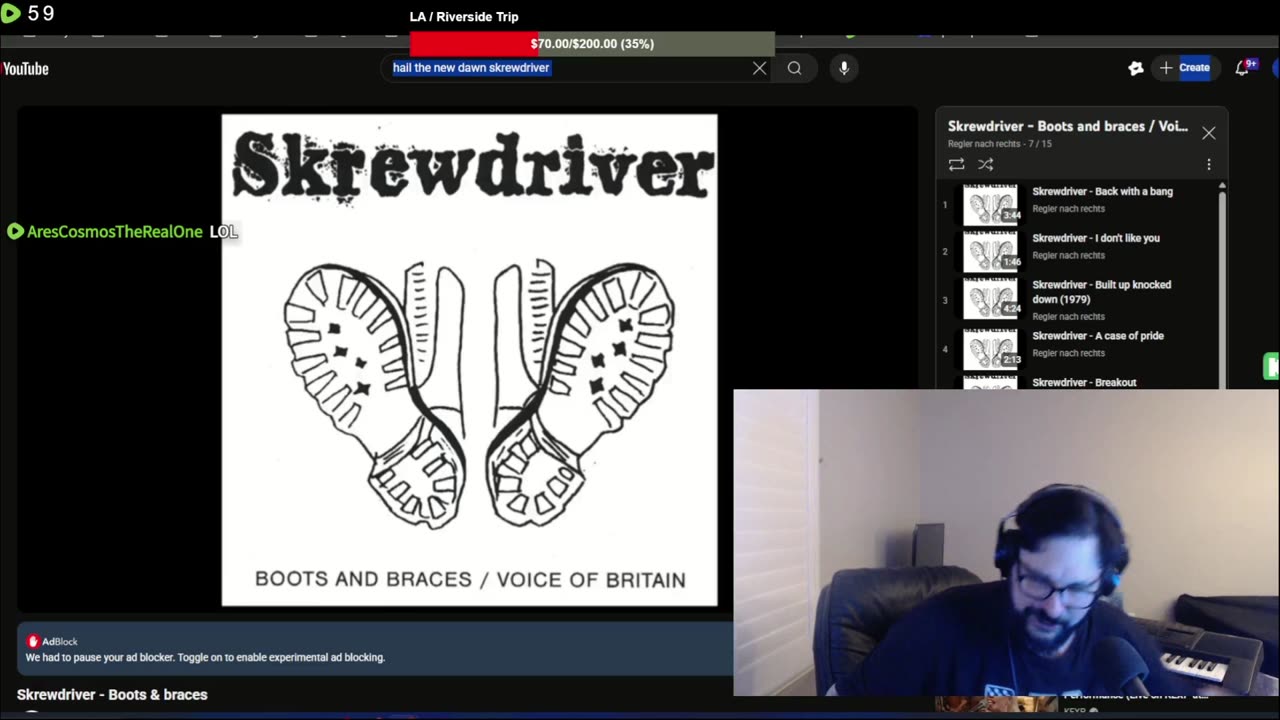Click the green stream icon beside 59
1280x720 pixels.
click(11, 13)
